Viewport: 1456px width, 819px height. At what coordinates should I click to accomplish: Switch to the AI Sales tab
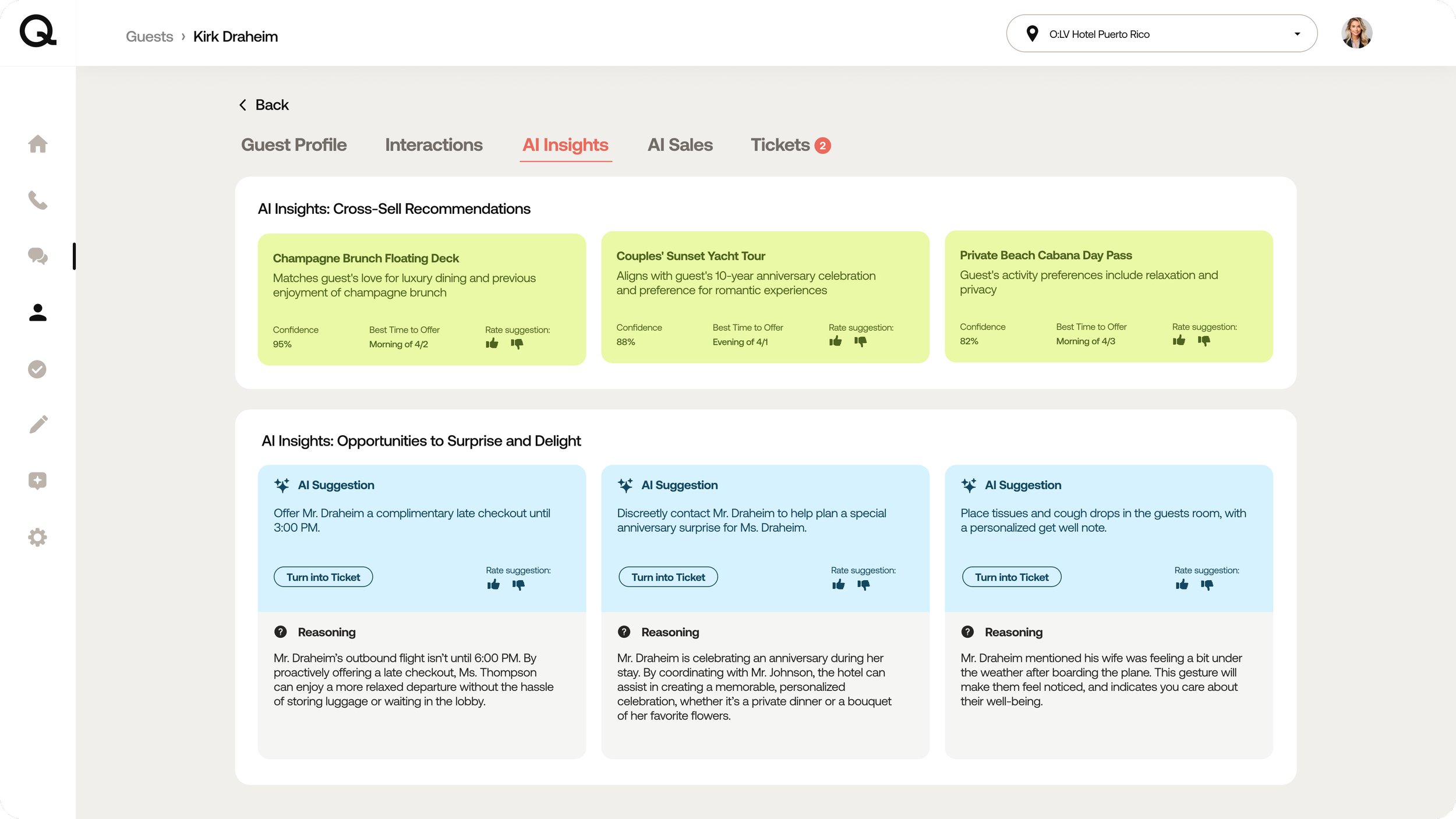(680, 144)
